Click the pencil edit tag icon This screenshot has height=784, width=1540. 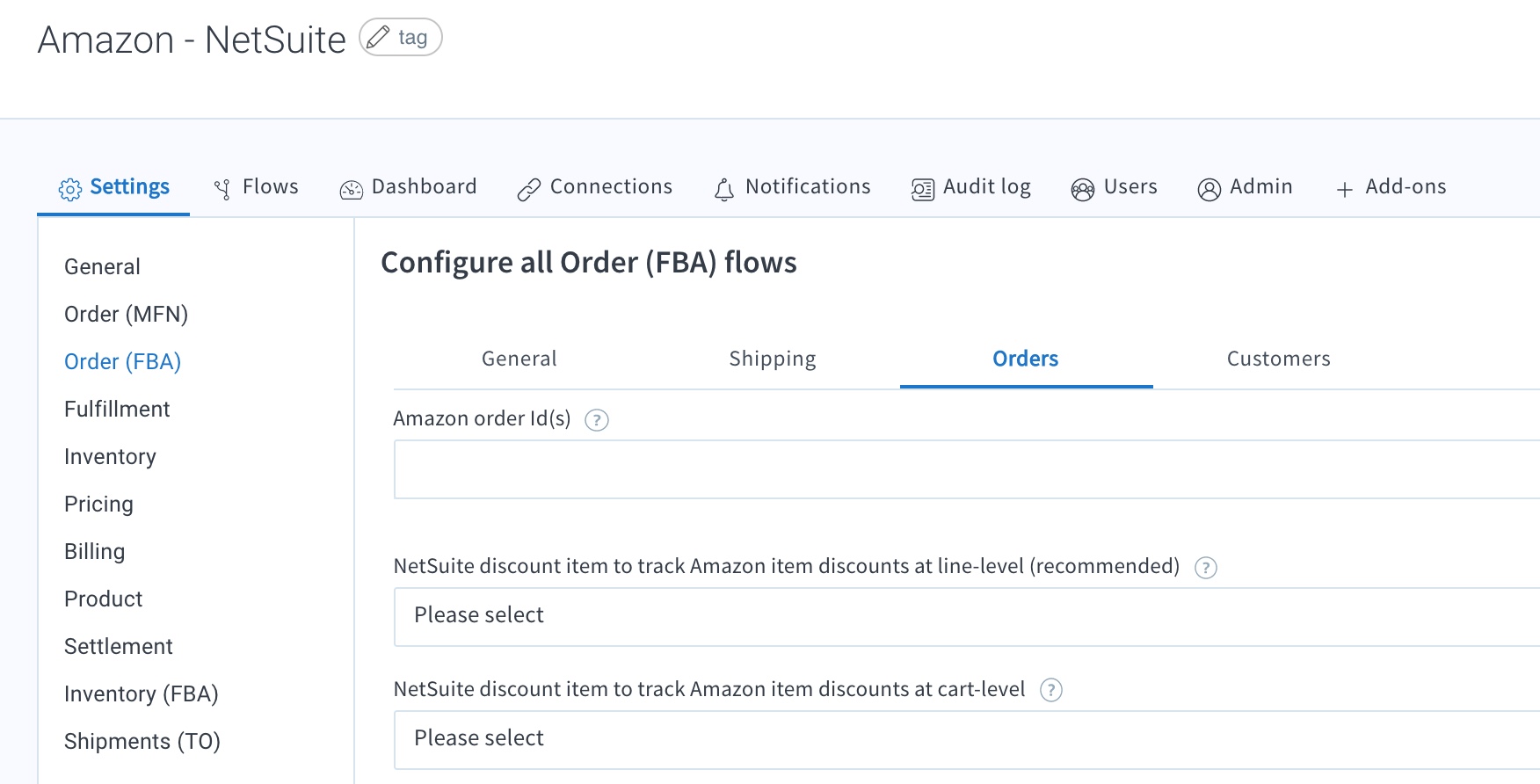378,38
